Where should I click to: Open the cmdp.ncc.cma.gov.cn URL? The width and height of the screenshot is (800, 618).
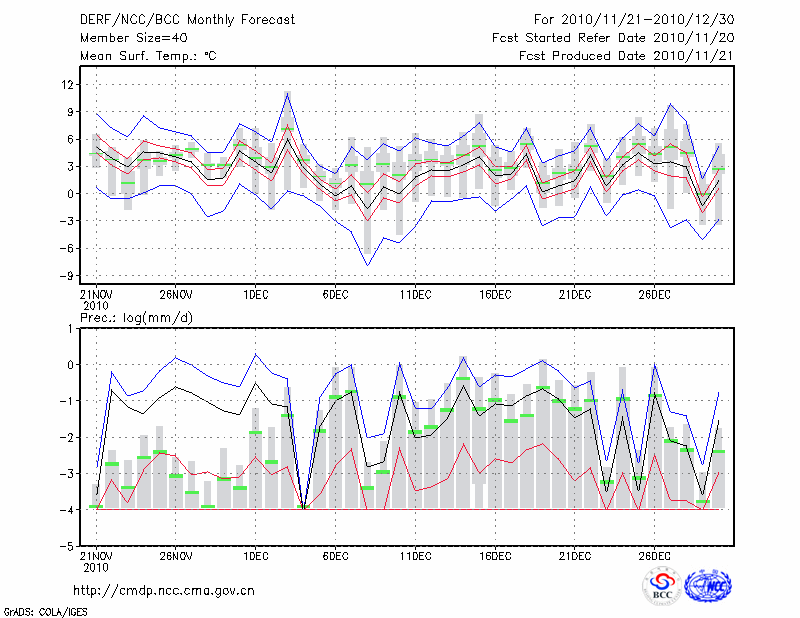164,590
